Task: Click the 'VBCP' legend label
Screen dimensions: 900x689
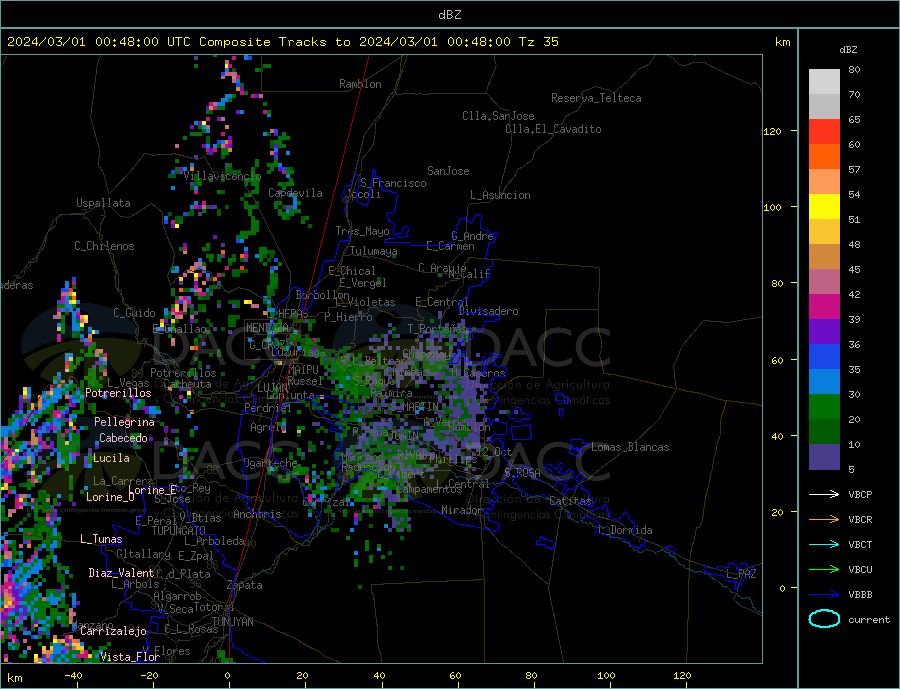Action: click(x=860, y=494)
